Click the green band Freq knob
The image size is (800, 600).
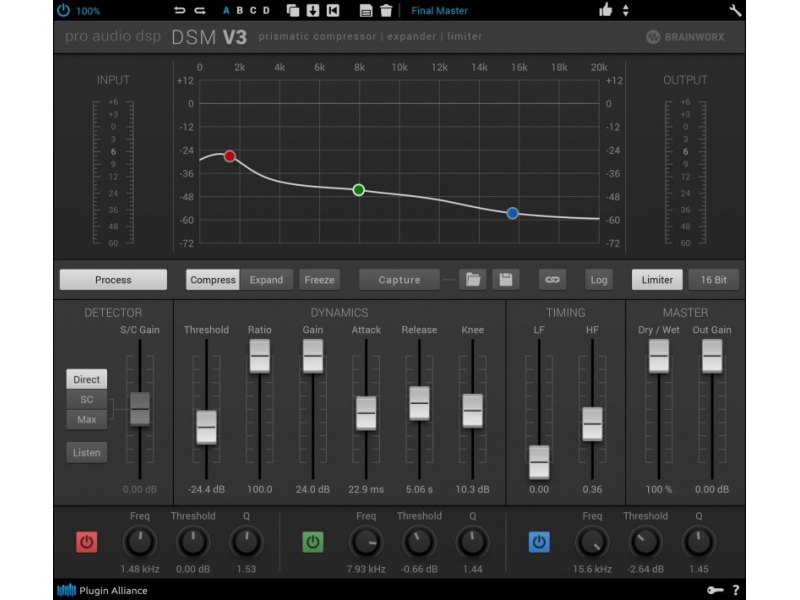366,542
